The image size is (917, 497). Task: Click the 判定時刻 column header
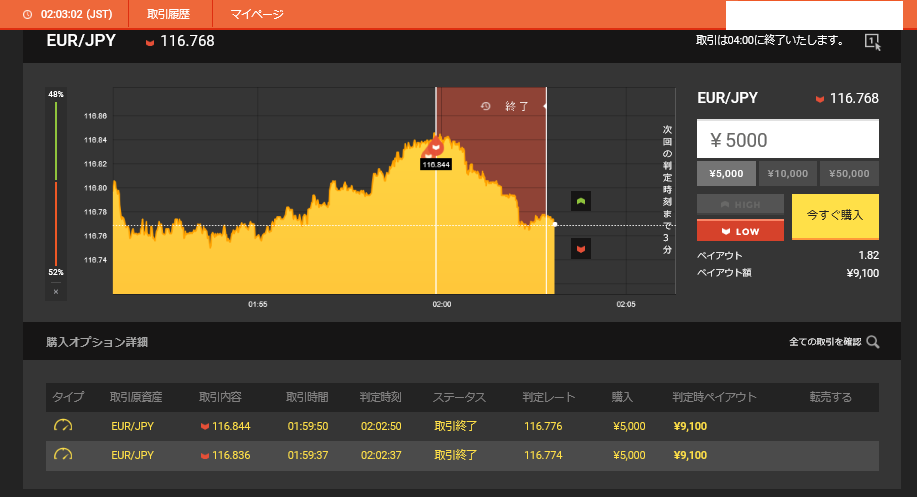point(381,397)
